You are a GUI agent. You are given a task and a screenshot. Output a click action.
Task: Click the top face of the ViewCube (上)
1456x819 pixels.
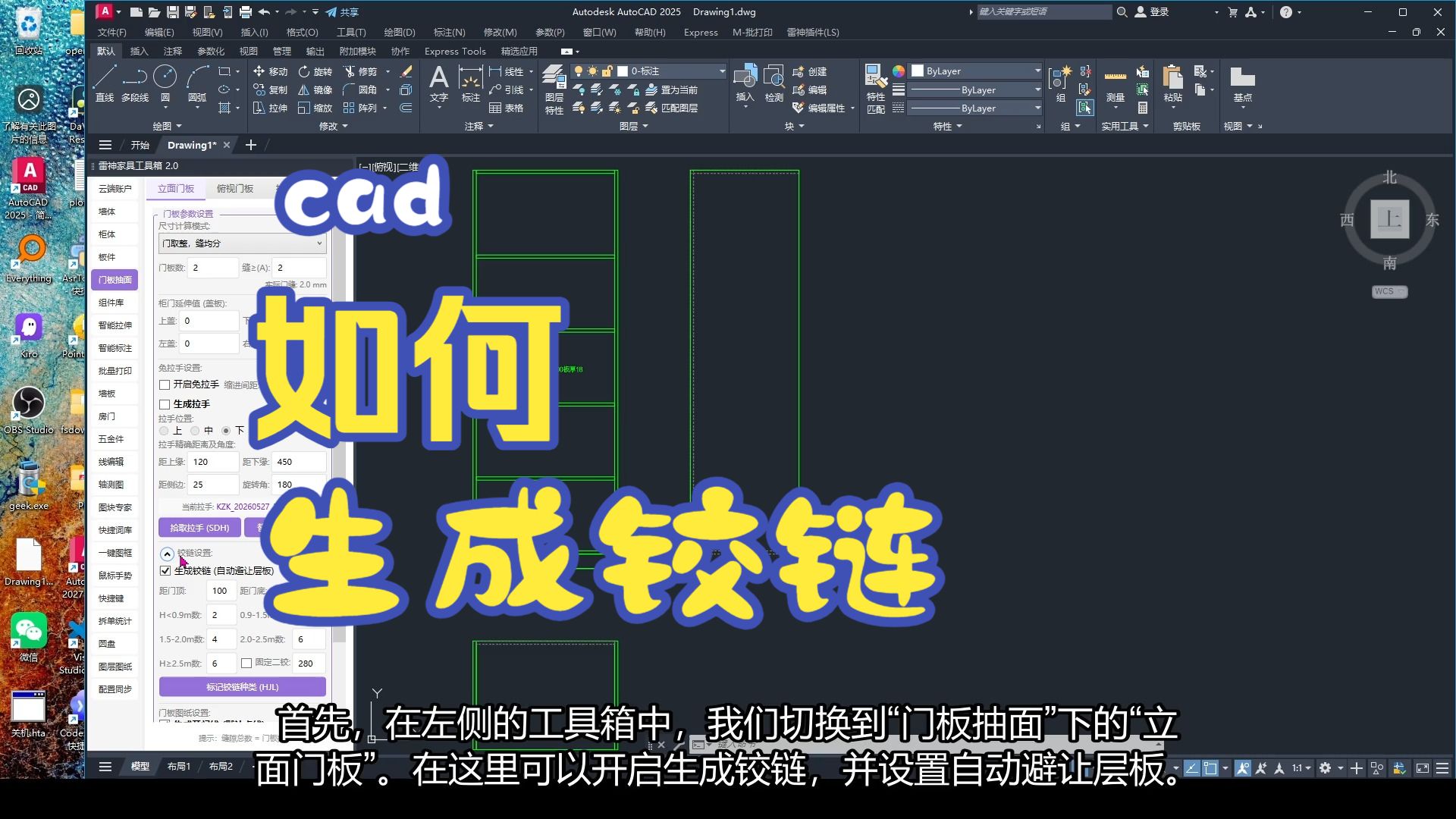pyautogui.click(x=1390, y=219)
